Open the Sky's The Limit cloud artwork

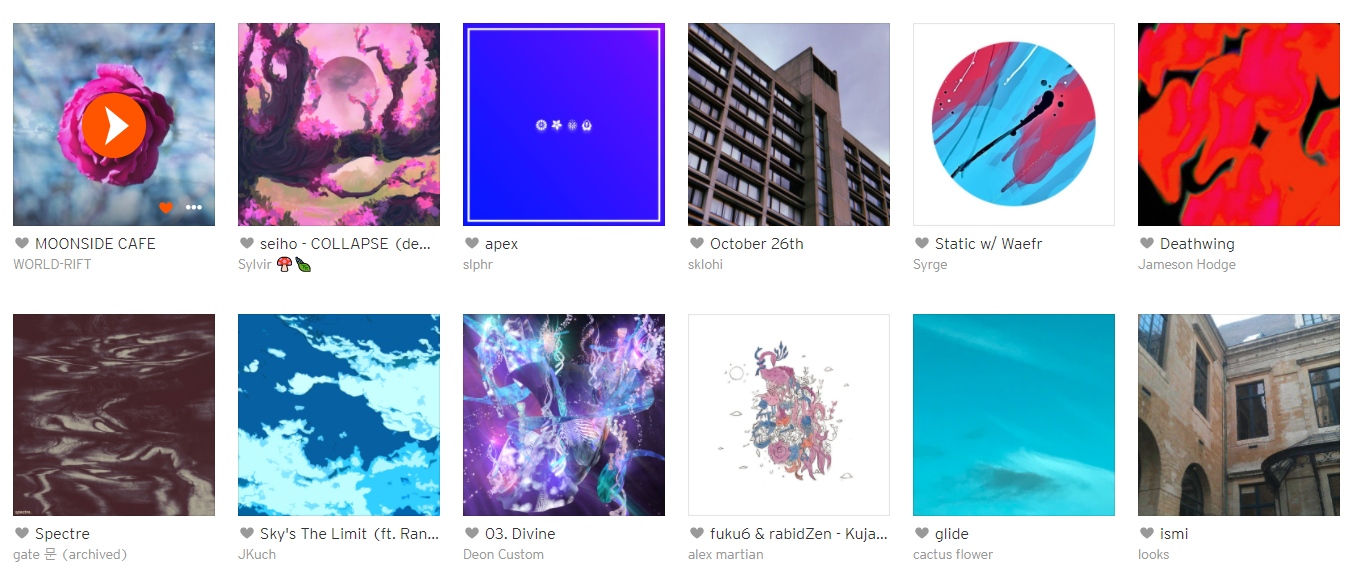339,415
